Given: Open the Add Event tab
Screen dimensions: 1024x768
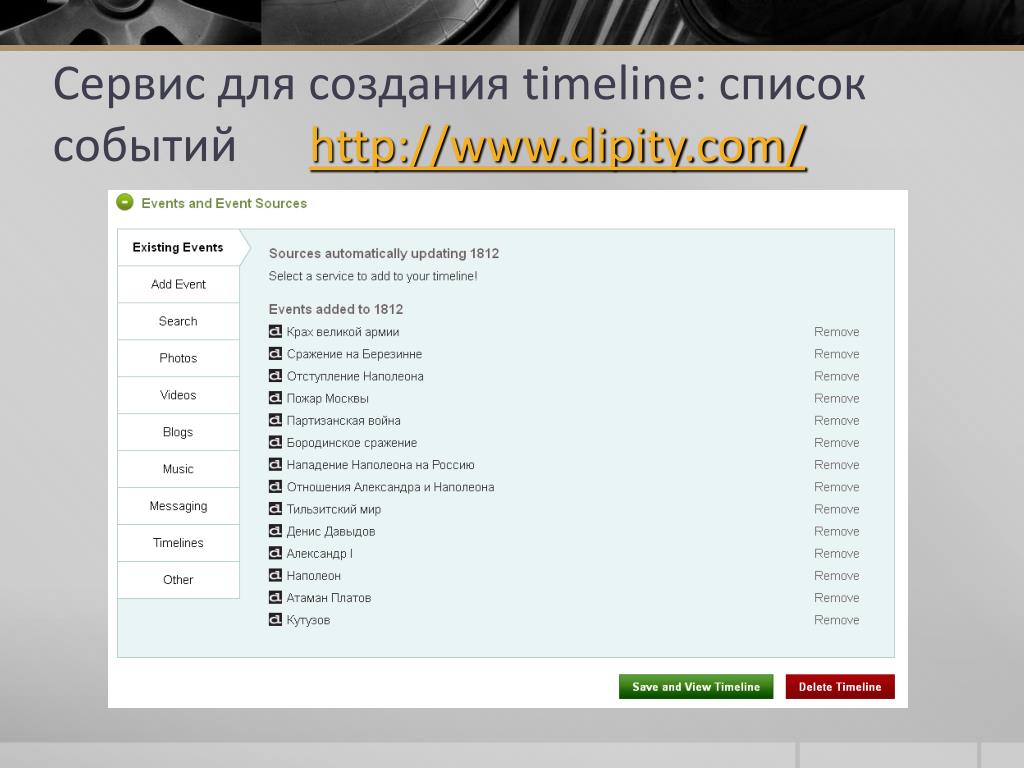Looking at the screenshot, I should (x=178, y=284).
